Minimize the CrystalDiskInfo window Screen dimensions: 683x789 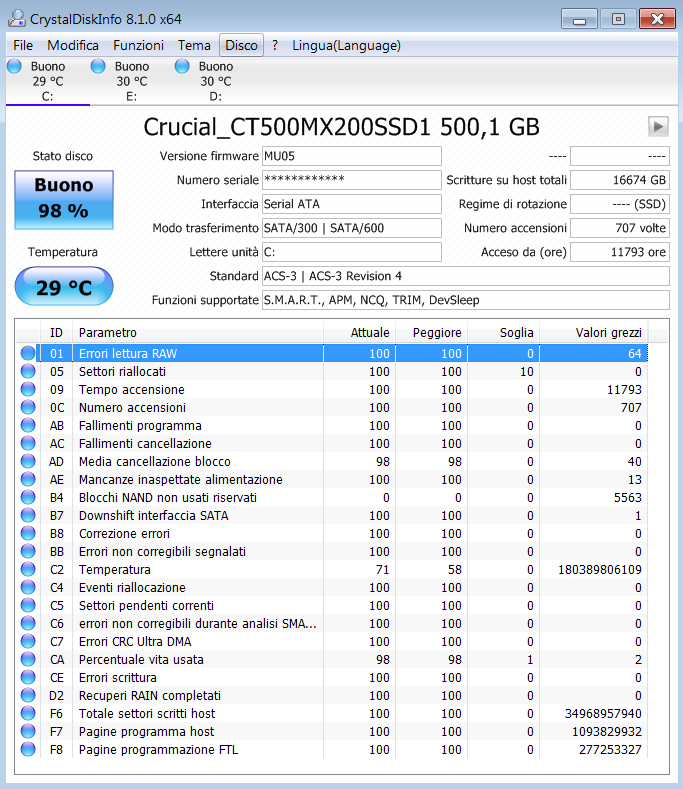pyautogui.click(x=579, y=19)
